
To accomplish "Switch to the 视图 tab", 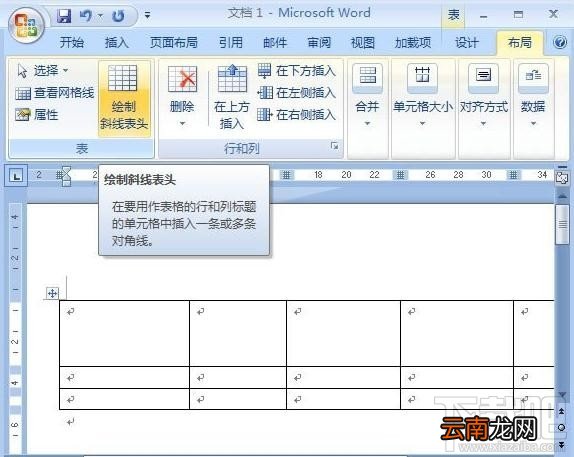I will pyautogui.click(x=362, y=42).
